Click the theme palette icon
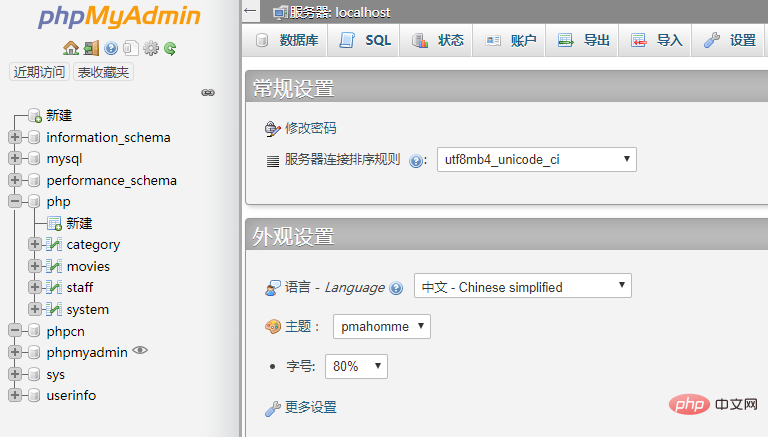The height and width of the screenshot is (437, 768). [x=273, y=326]
